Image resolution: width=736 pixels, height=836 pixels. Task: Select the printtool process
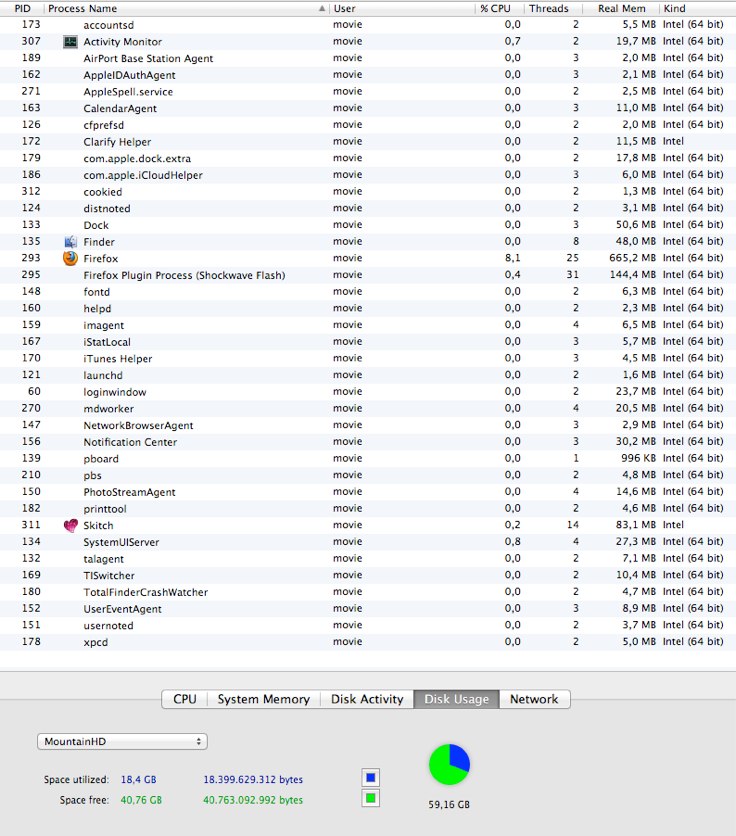[x=368, y=509]
